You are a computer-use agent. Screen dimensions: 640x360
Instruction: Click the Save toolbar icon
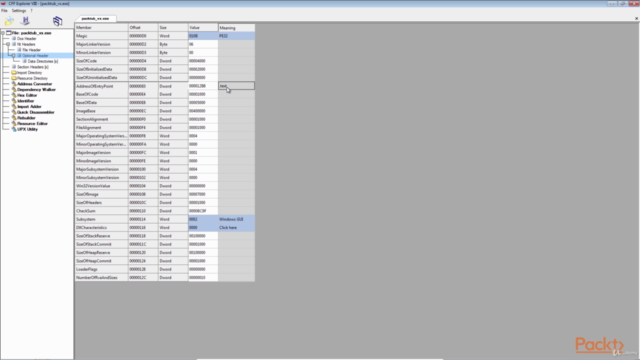tap(25, 21)
